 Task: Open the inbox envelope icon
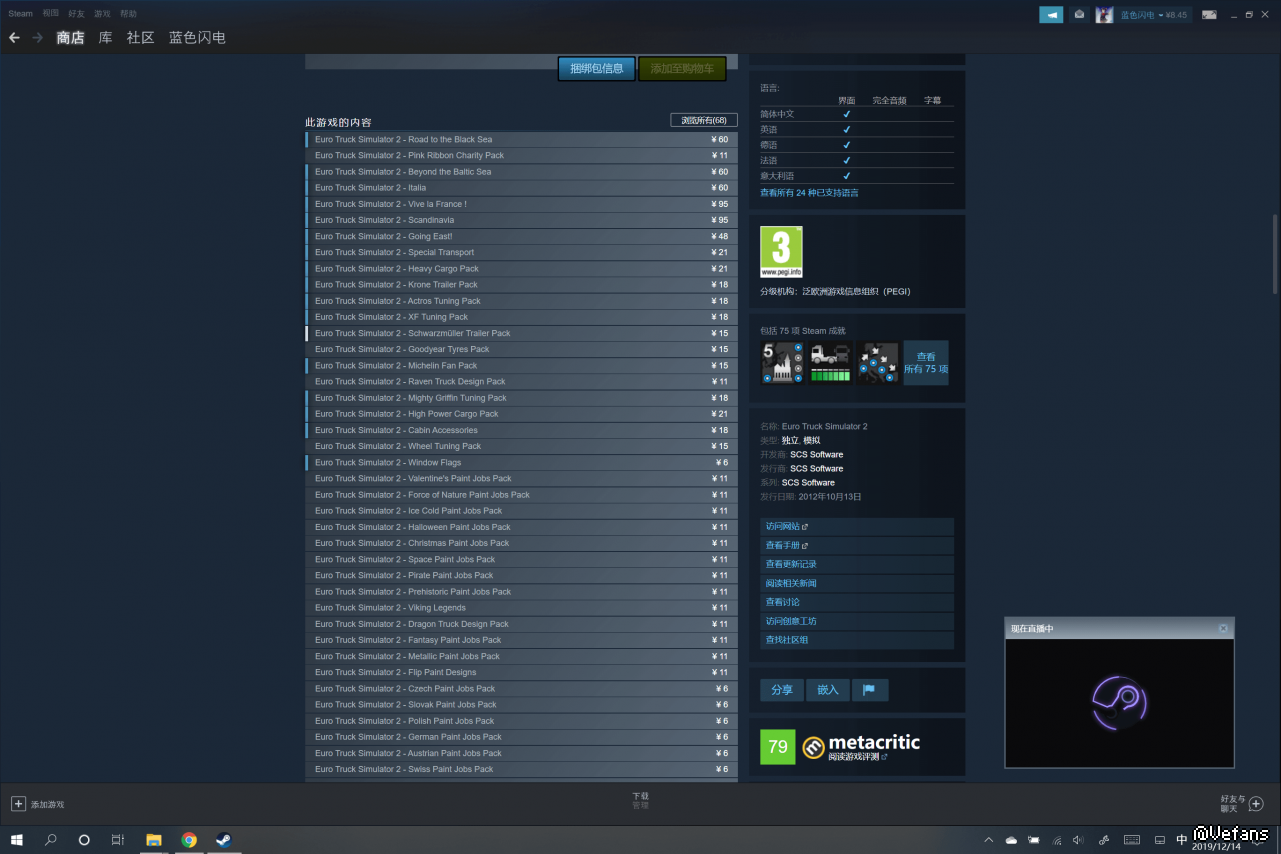click(1079, 14)
